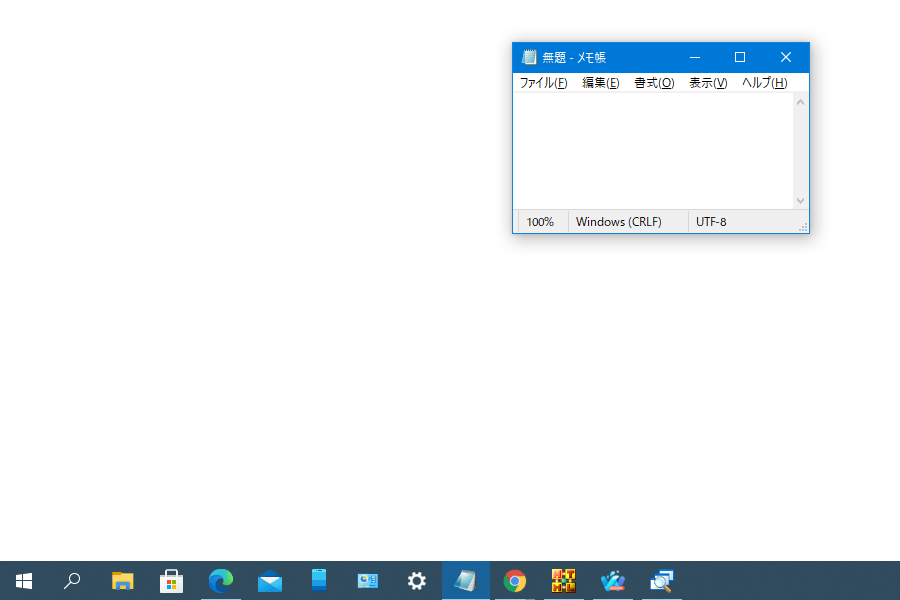900x600 pixels.
Task: Open Settings gear from the taskbar
Action: pyautogui.click(x=417, y=581)
